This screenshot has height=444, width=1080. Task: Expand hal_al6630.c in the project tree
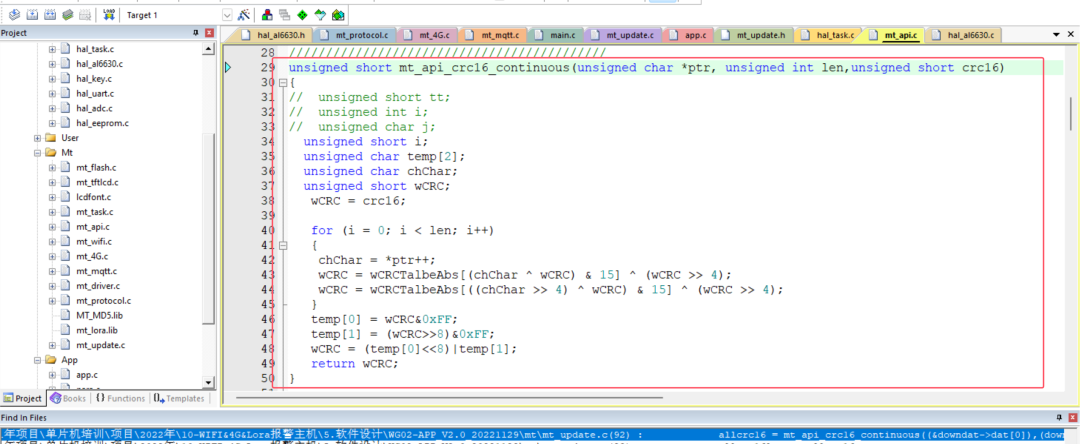point(52,64)
